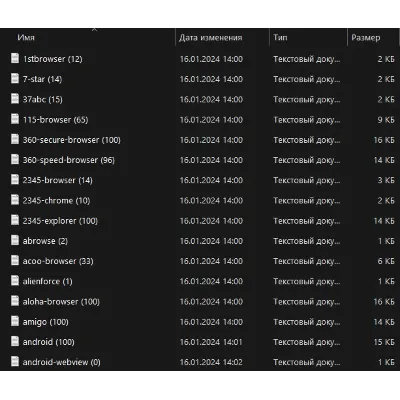Screen dimensions: 400x400
Task: Select the file name 360-secure-browser (100)
Action: coord(72,140)
